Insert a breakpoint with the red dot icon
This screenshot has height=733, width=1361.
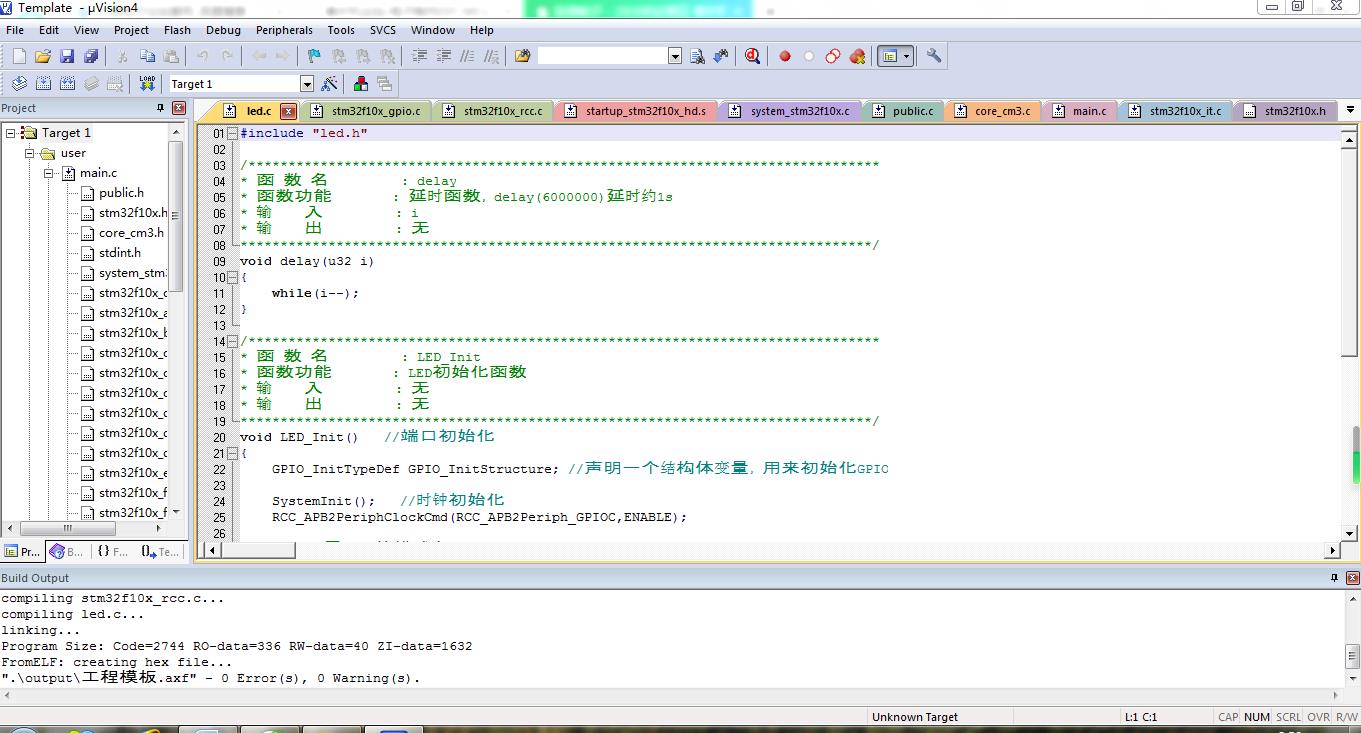point(785,56)
